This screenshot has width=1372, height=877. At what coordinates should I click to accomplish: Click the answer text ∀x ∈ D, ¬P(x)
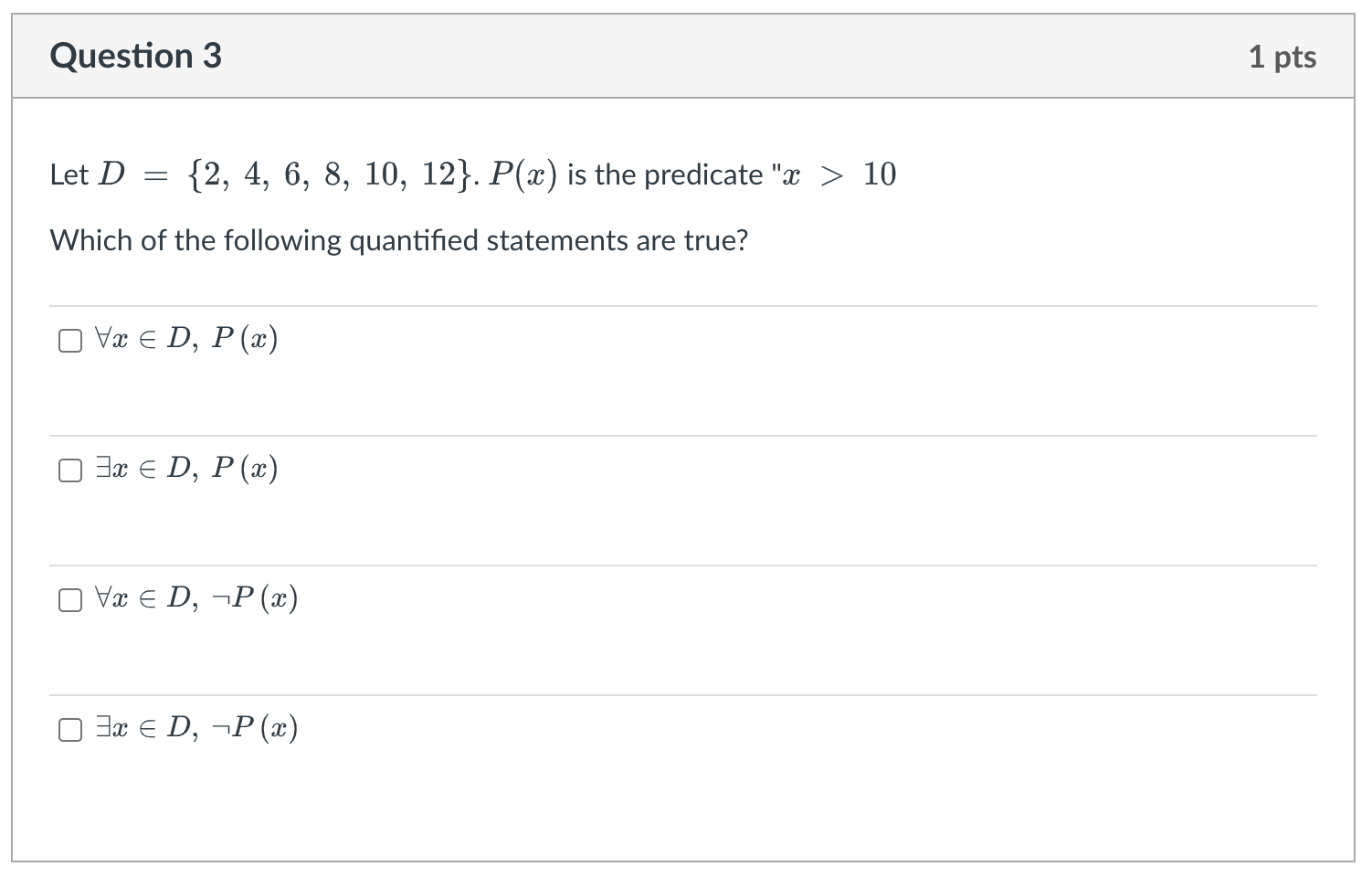pos(196,599)
